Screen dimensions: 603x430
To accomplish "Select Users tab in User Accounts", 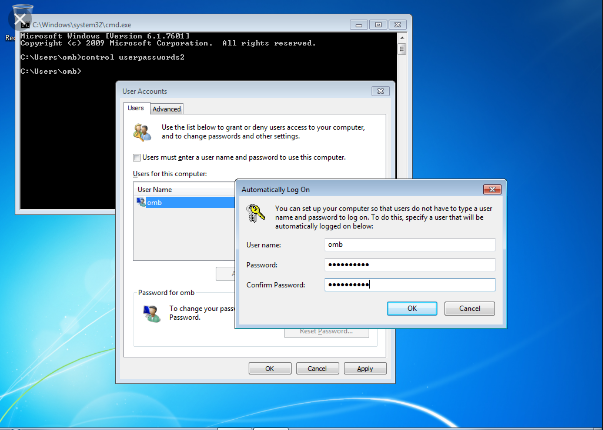I will pos(136,108).
